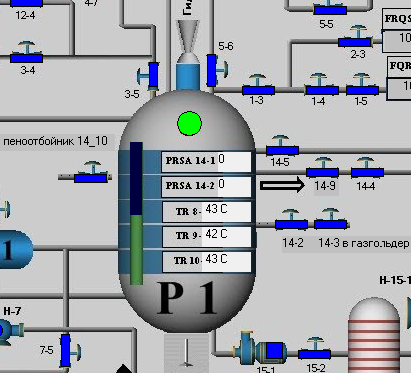Open the FQR flow meter box
411x373 pixels.
click(x=399, y=78)
